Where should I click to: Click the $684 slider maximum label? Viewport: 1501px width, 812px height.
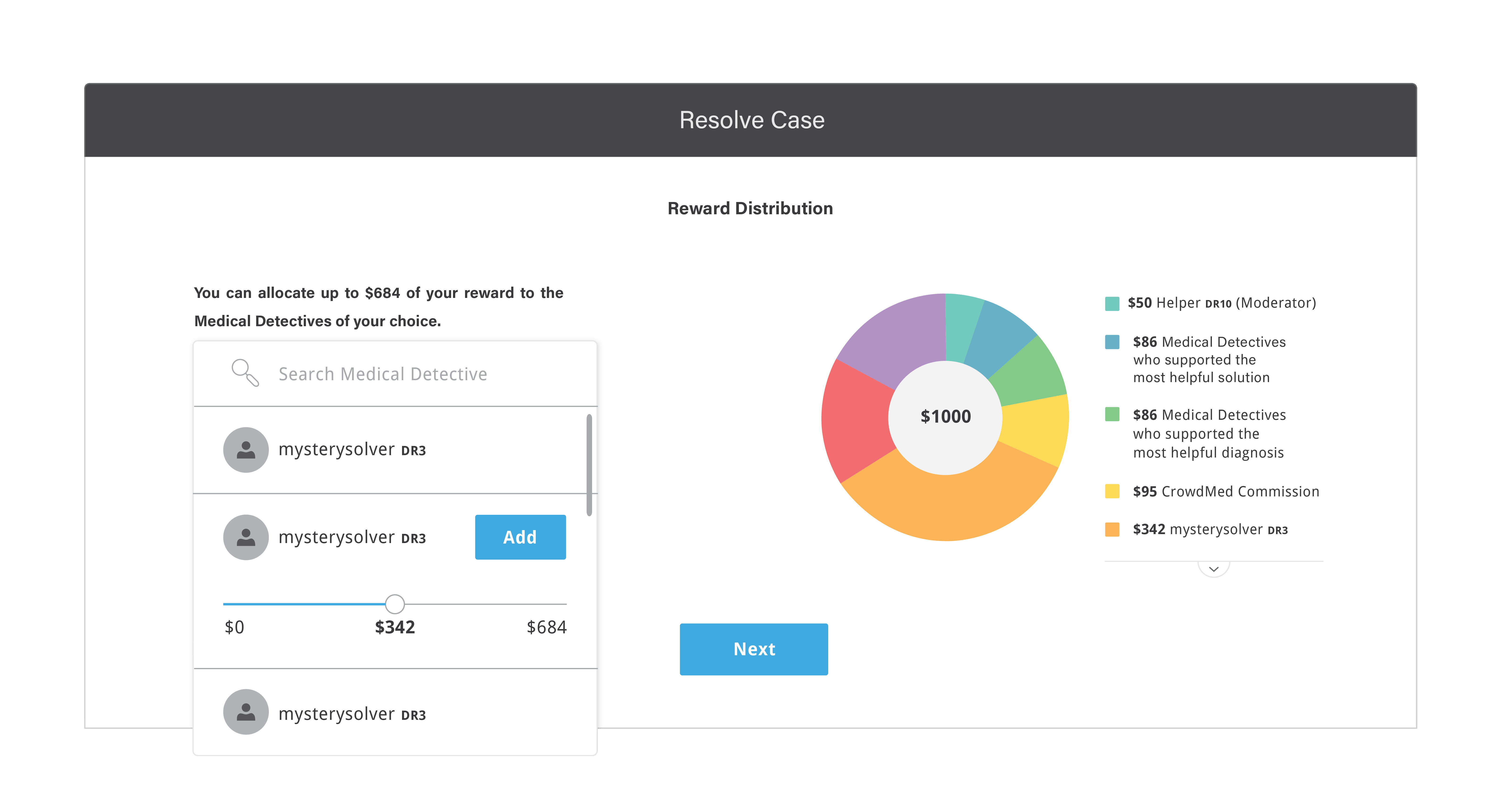point(547,627)
